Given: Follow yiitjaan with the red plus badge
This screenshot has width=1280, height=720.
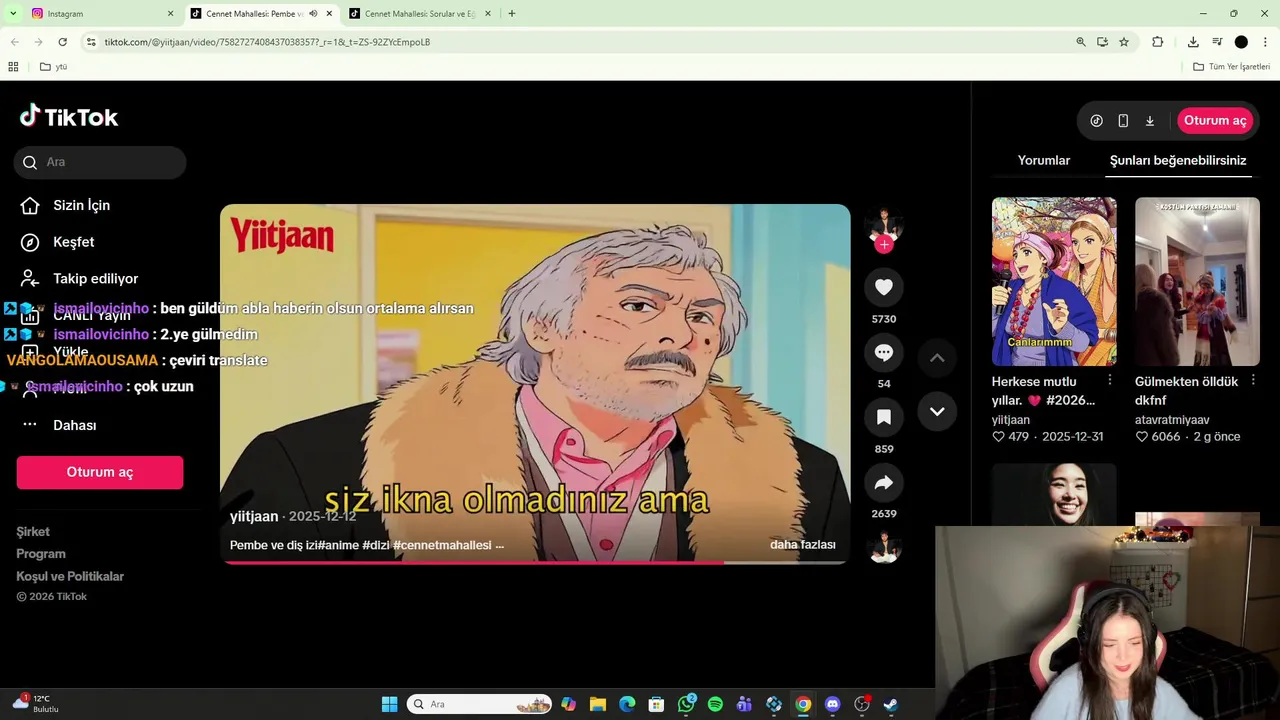Looking at the screenshot, I should point(884,244).
